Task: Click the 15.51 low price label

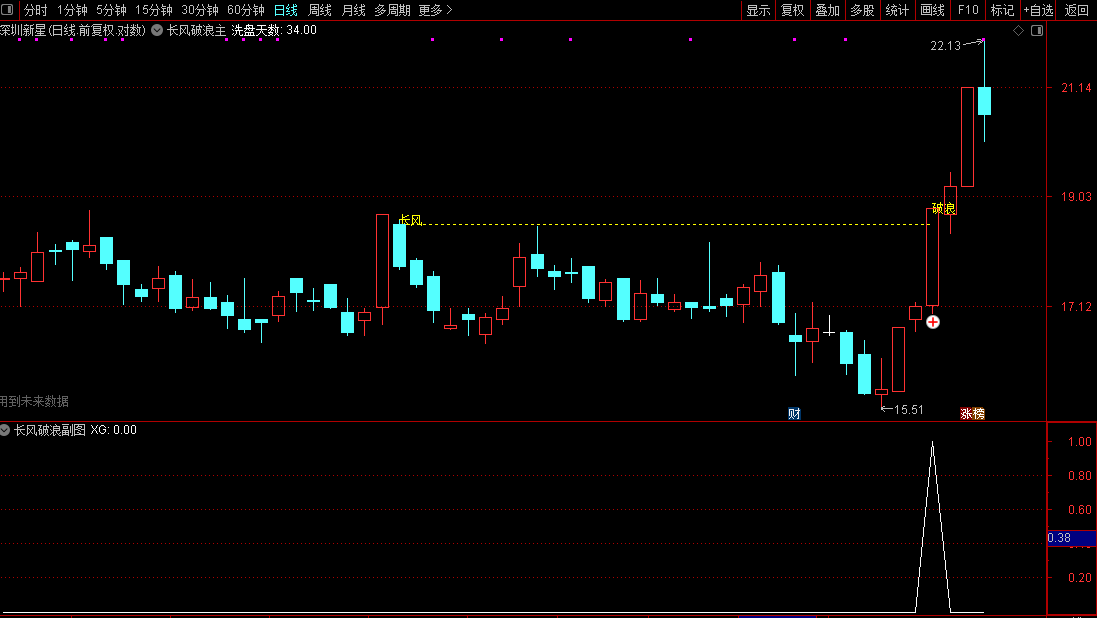Action: click(909, 409)
